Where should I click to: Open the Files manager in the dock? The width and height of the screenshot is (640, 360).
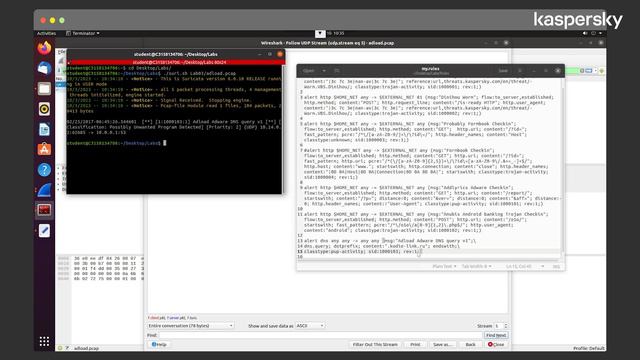coord(44,89)
